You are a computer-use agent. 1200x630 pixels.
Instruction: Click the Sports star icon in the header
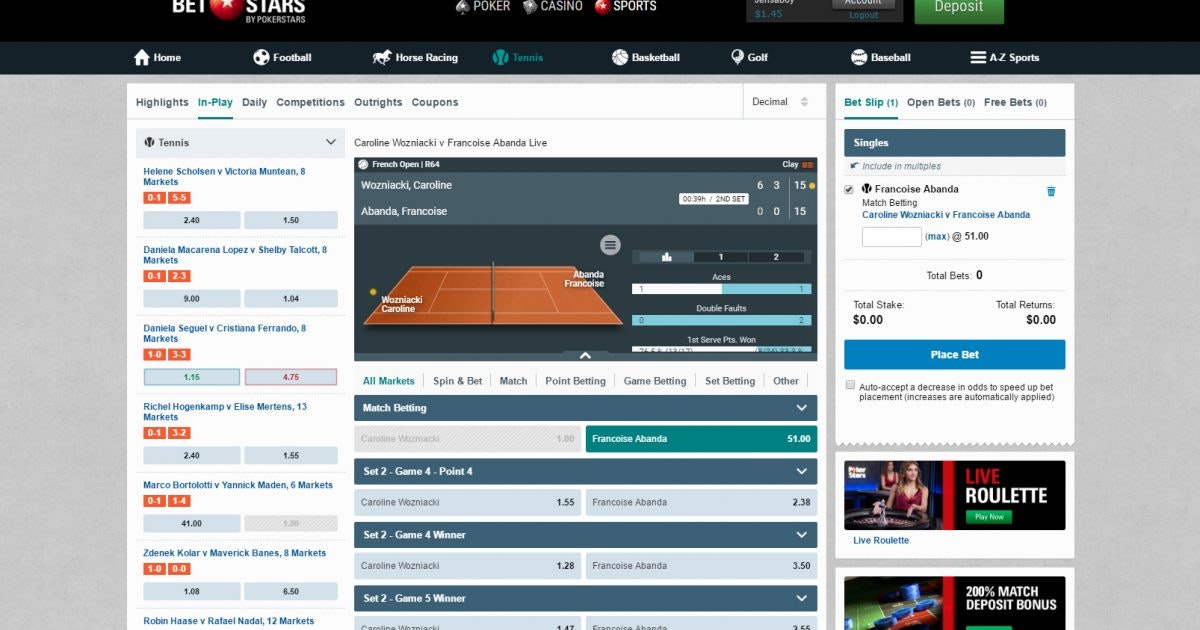602,6
